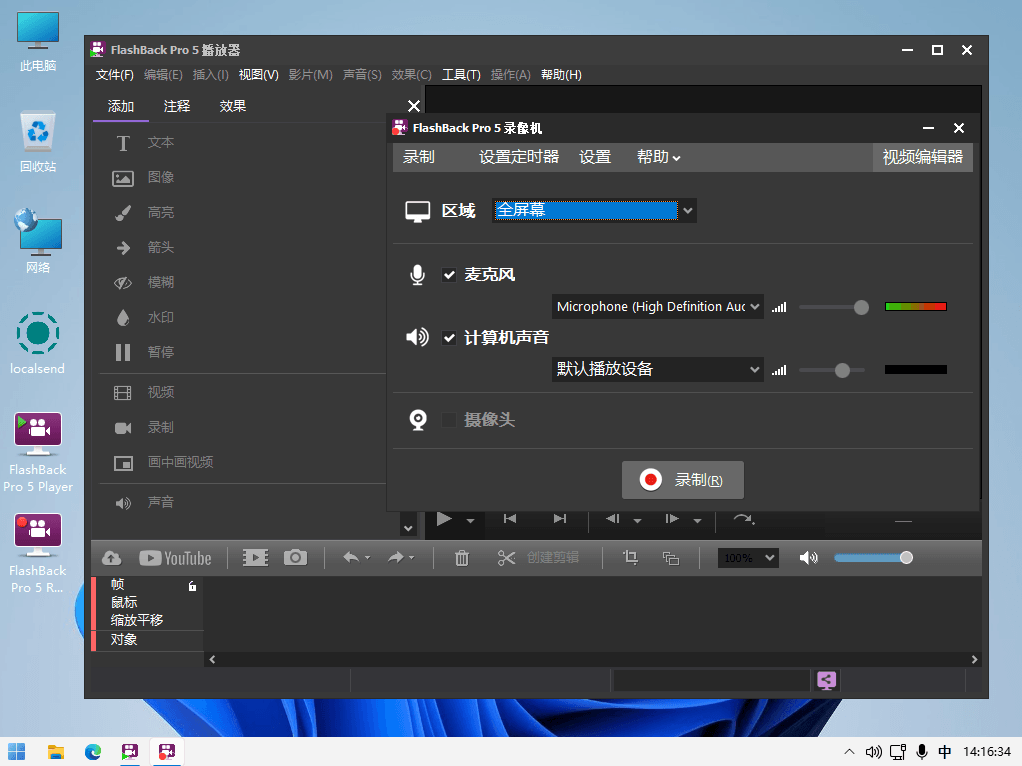This screenshot has width=1022, height=766.
Task: Select the 文本 text tool icon
Action: click(x=123, y=143)
